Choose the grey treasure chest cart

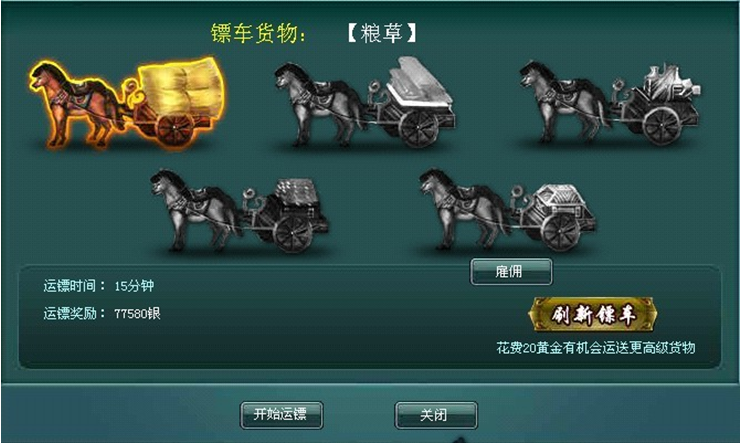tap(507, 210)
